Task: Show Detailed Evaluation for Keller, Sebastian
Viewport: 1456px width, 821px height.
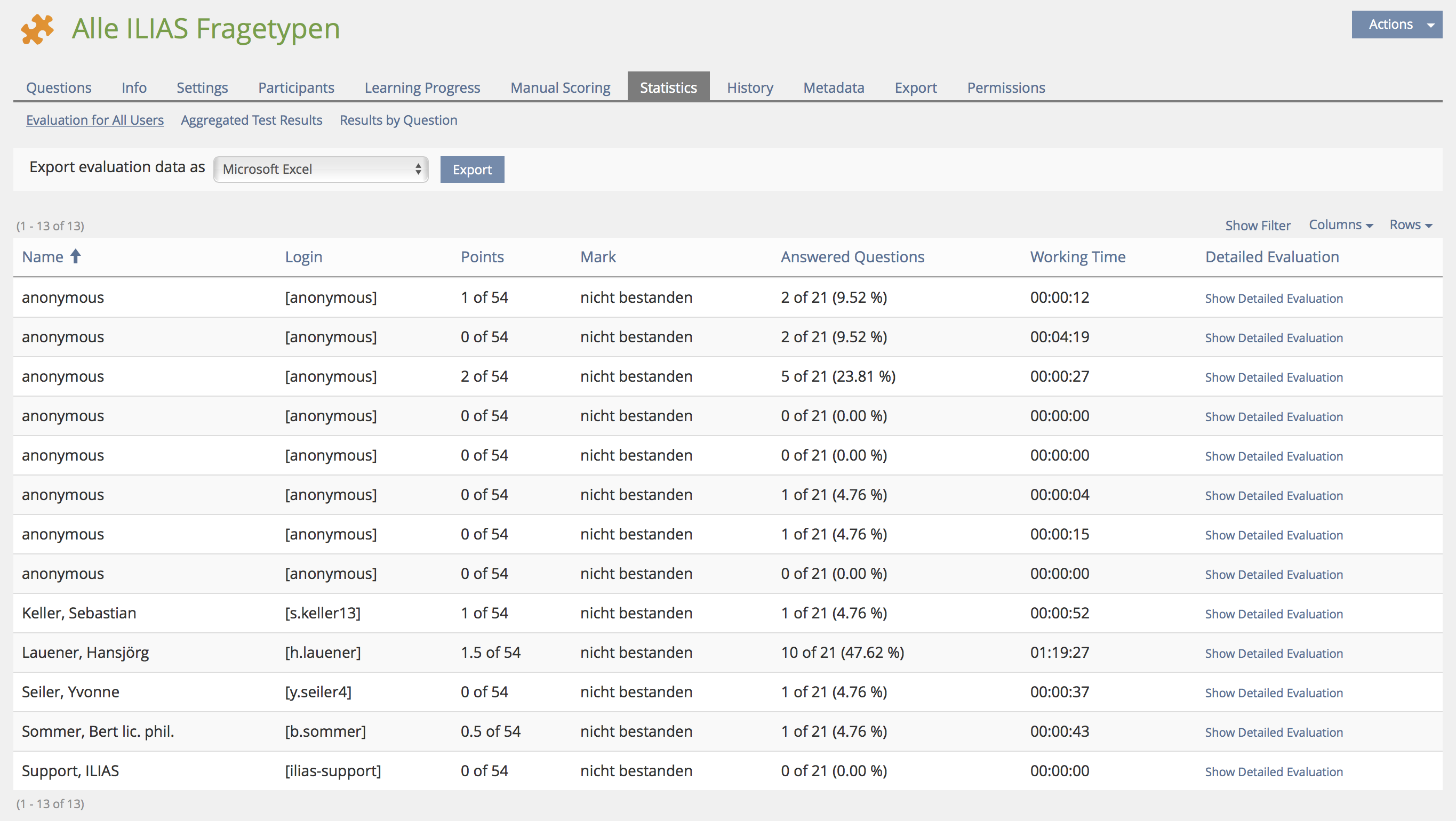Action: click(x=1274, y=614)
